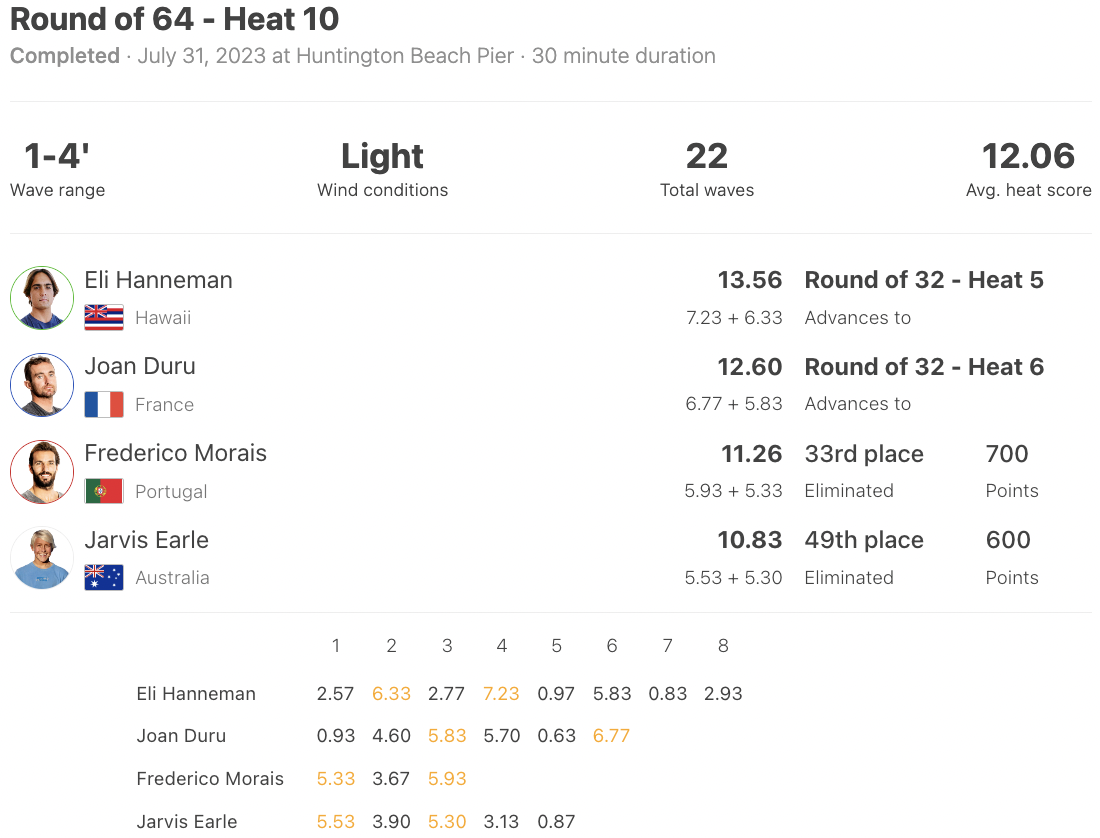Click the Round of 64 - Heat 10 title
1100x838 pixels.
tap(175, 19)
